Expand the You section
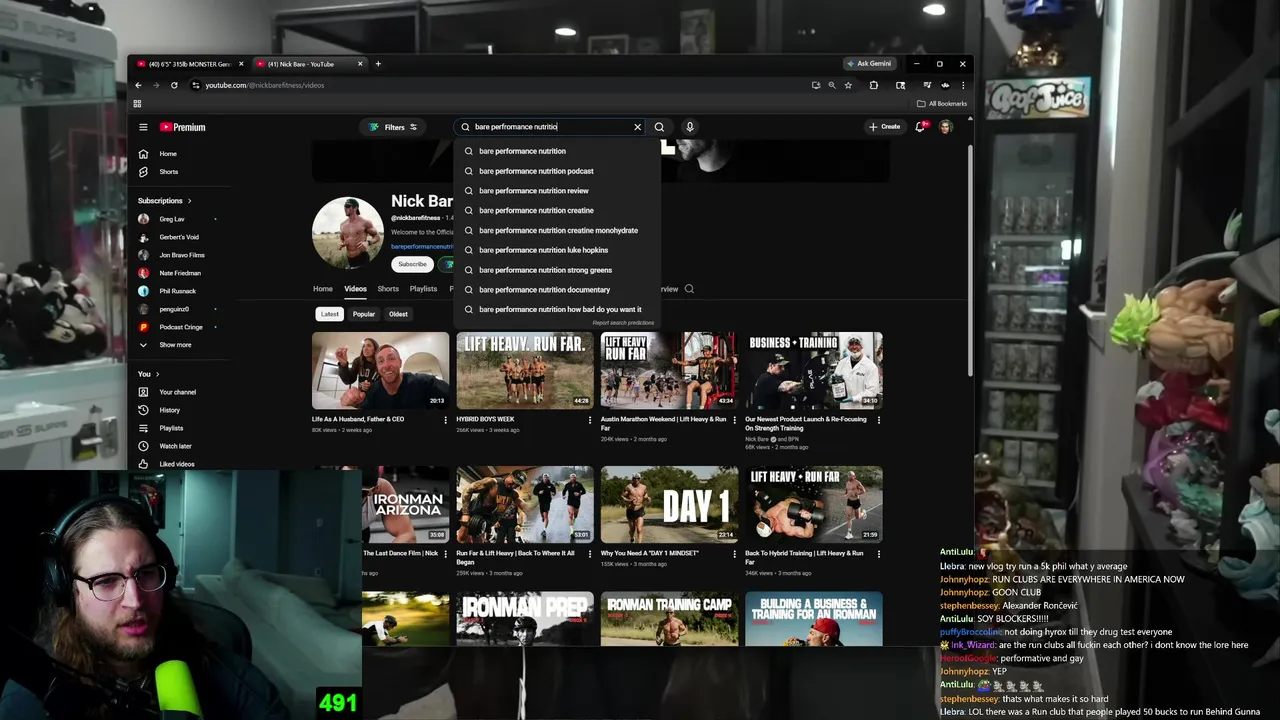1280x720 pixels. (x=150, y=374)
